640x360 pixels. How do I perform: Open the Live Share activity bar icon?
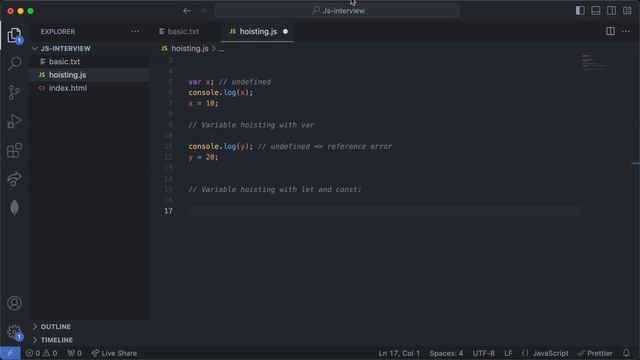pyautogui.click(x=14, y=179)
